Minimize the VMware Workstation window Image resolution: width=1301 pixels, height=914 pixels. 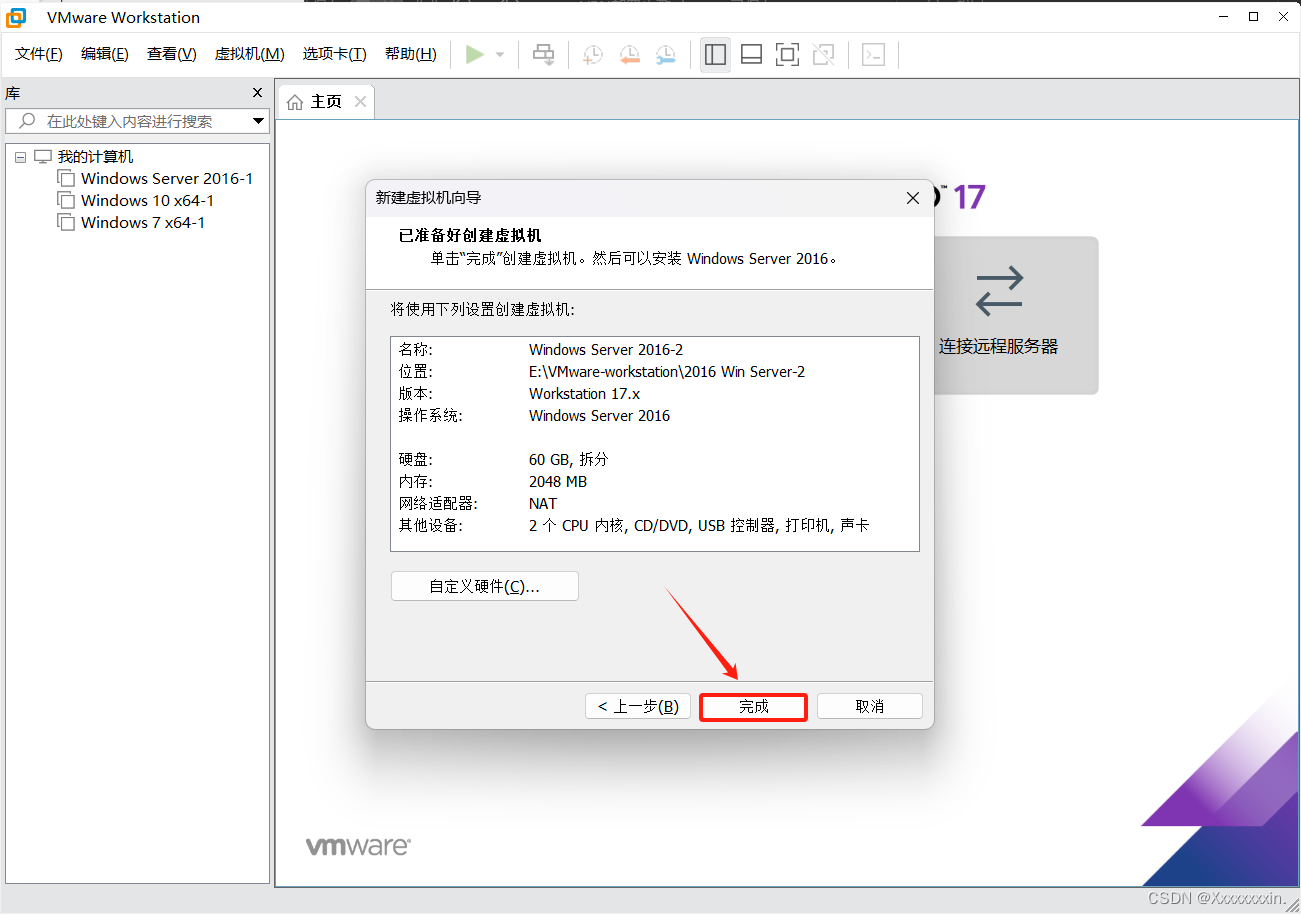(1224, 17)
